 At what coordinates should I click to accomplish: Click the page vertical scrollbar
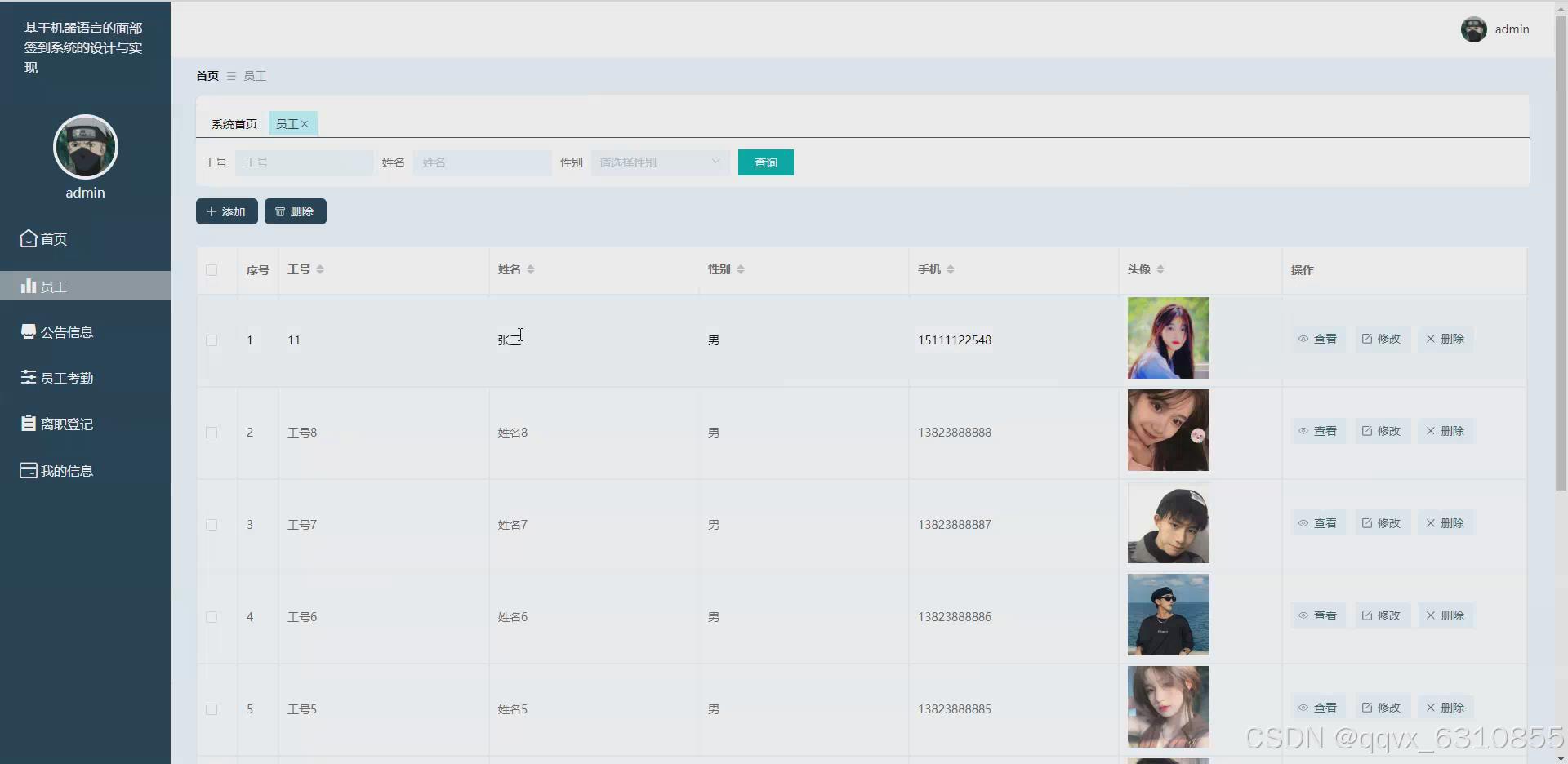(1561, 253)
